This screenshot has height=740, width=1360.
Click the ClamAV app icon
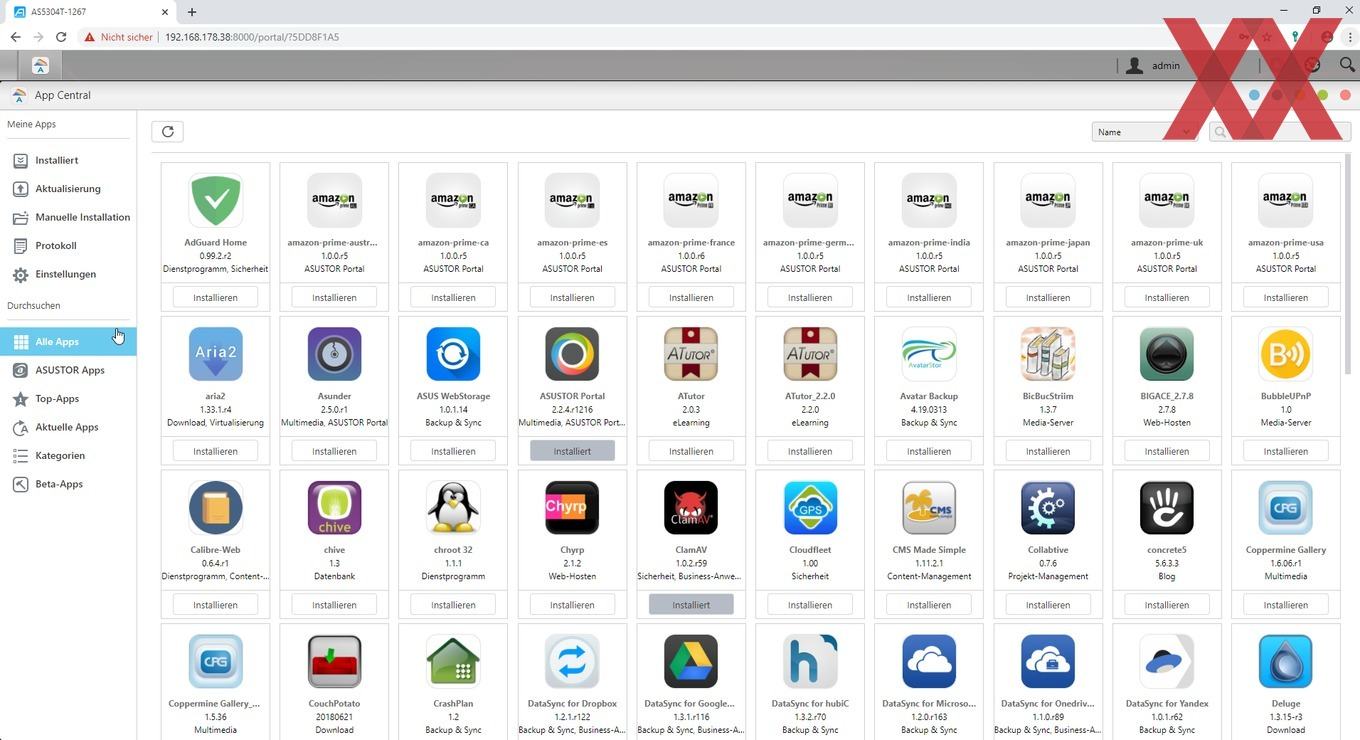691,508
